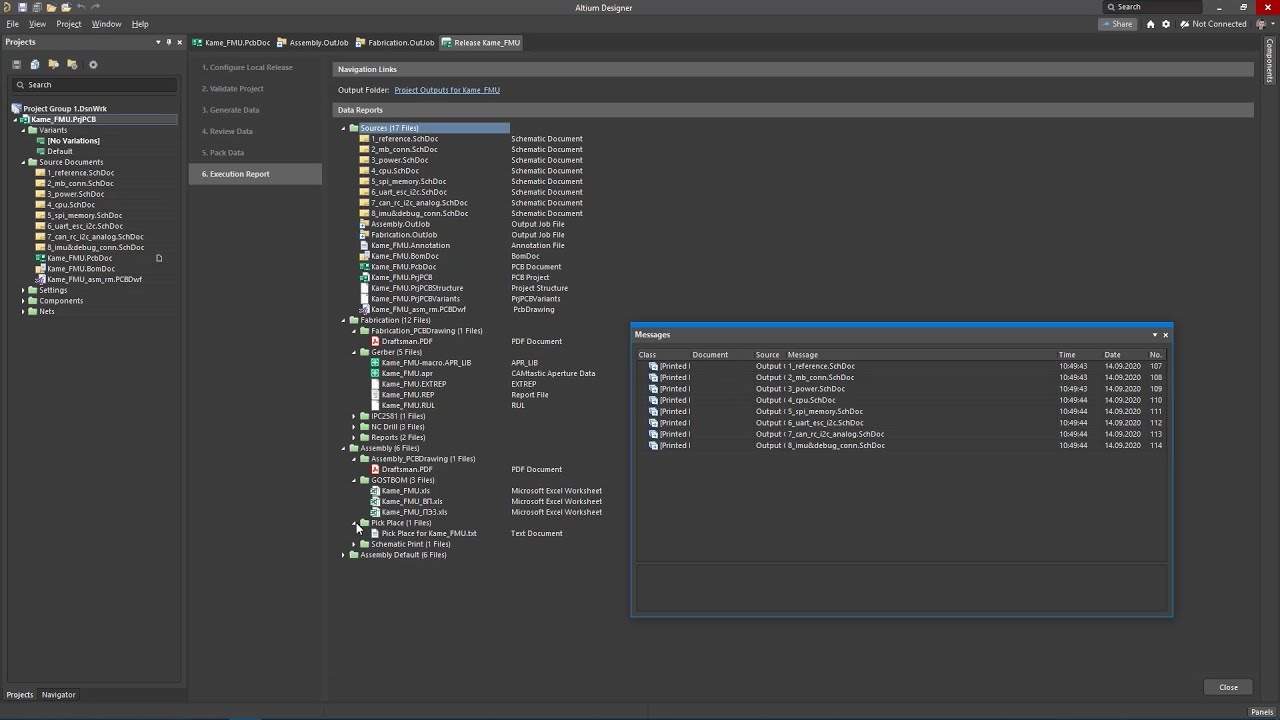Switch to the Kame_FMU.PcbDoc tab
Screen dimensions: 1280x720
point(231,43)
